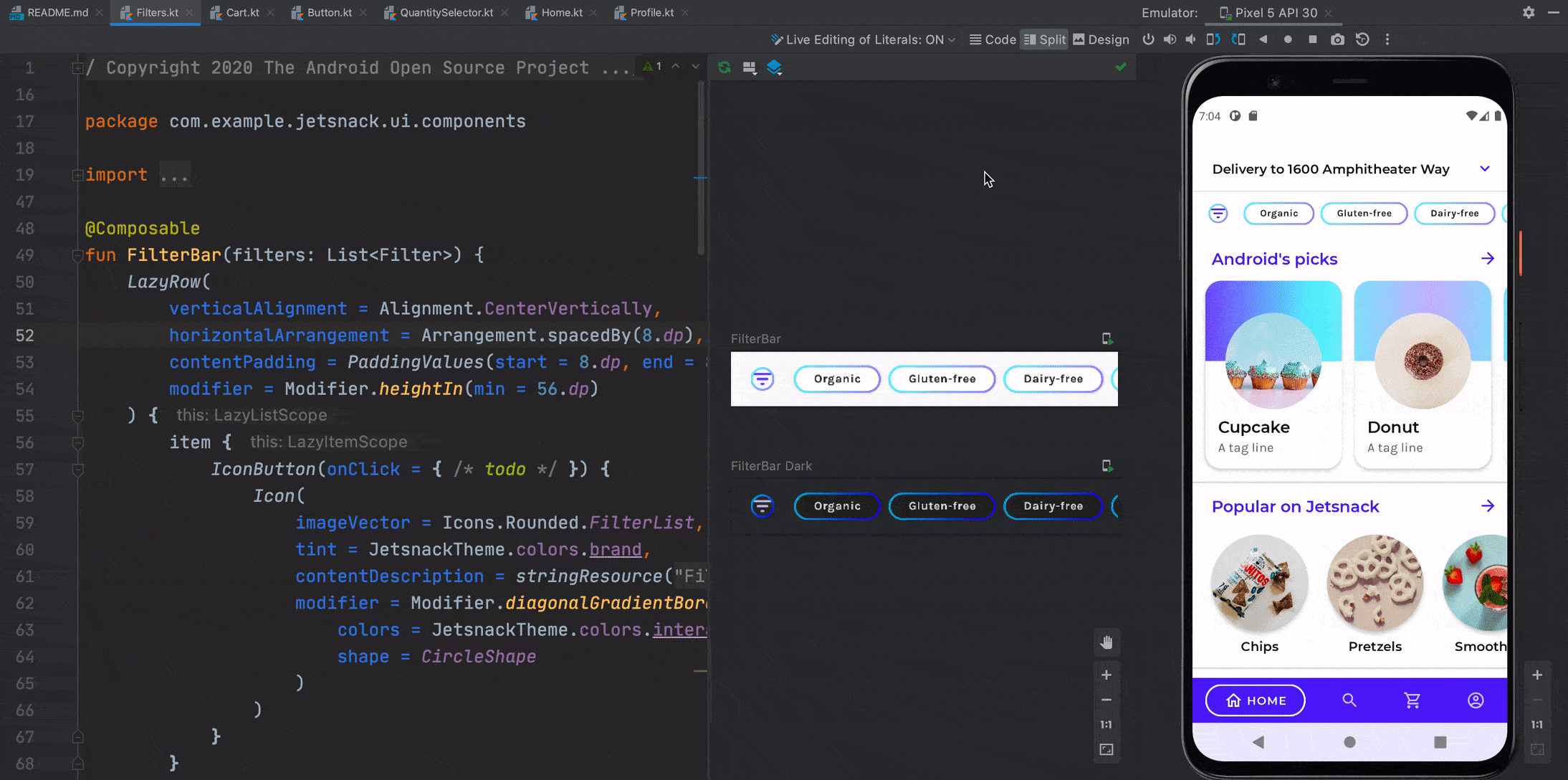Select the Filters.kt tab

pyautogui.click(x=156, y=12)
